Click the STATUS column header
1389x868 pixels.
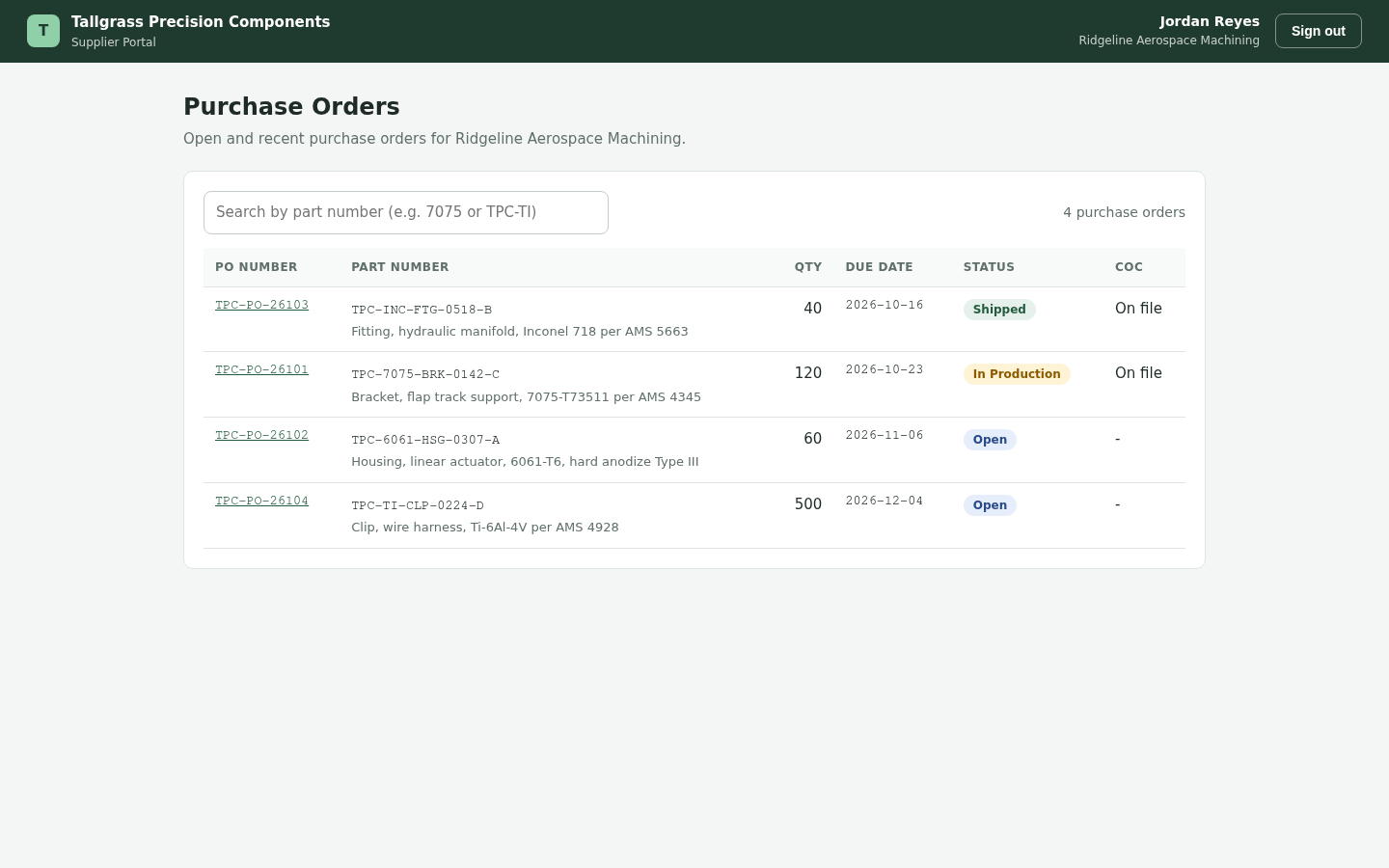click(990, 267)
